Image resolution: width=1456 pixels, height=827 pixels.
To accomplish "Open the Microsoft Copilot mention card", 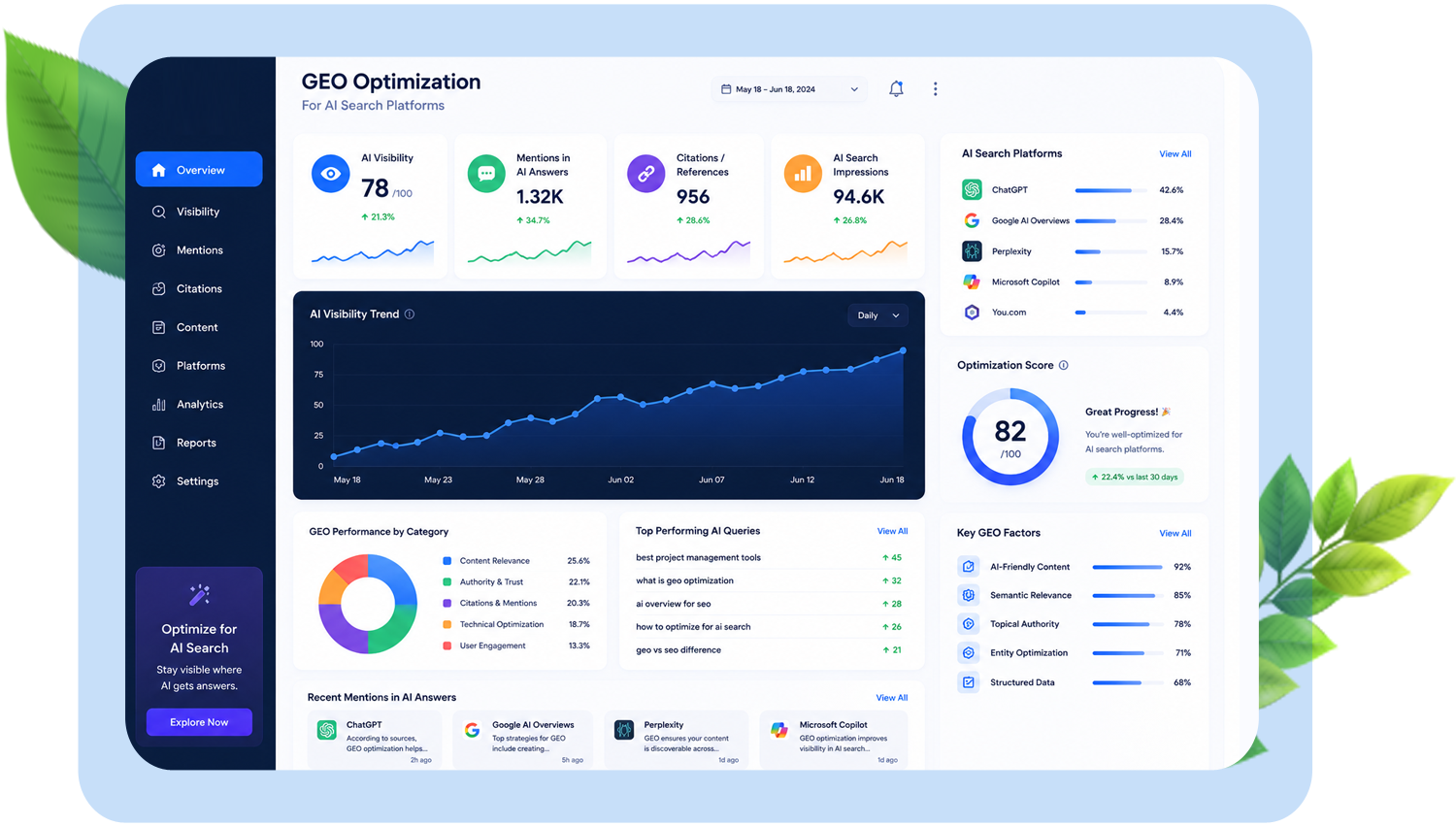I will pos(833,741).
